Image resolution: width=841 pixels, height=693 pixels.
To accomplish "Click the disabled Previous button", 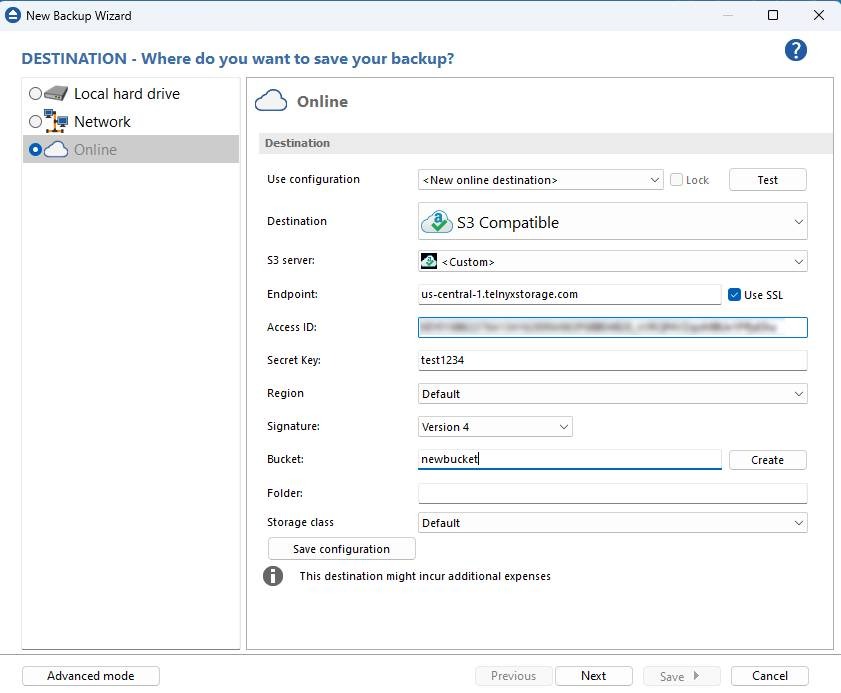I will click(513, 676).
